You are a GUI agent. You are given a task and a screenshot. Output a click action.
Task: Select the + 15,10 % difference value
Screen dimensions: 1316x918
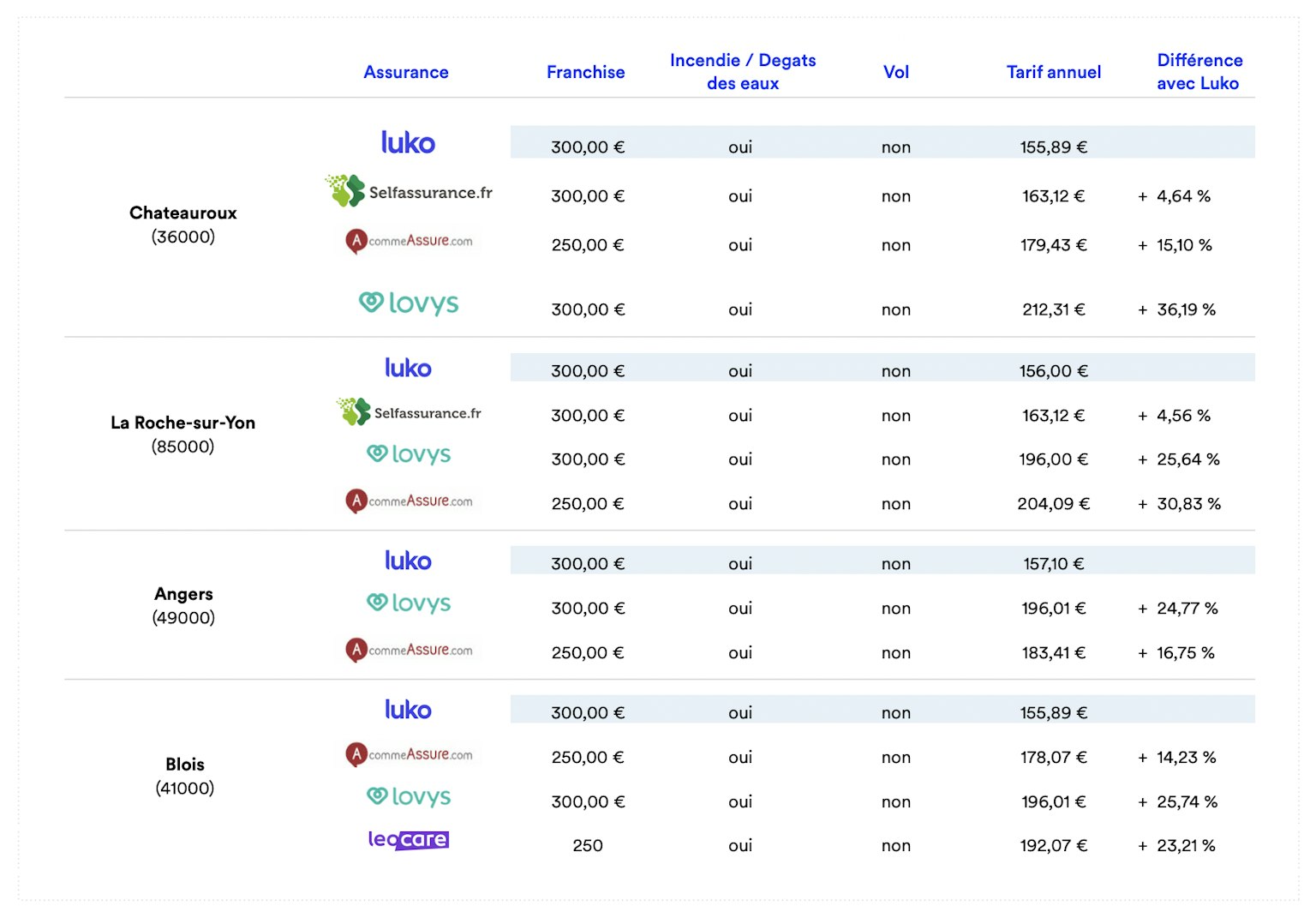coord(1175,245)
